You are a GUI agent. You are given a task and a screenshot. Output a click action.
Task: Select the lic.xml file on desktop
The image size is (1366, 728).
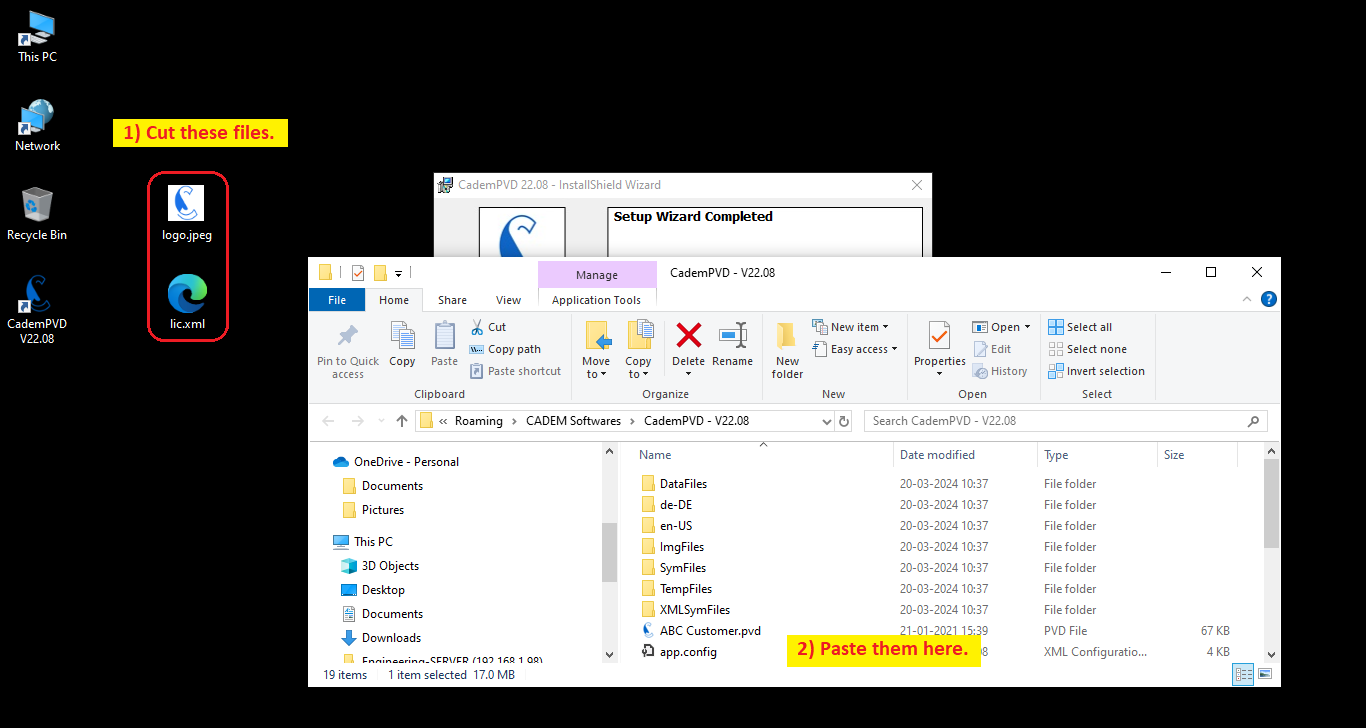point(187,303)
